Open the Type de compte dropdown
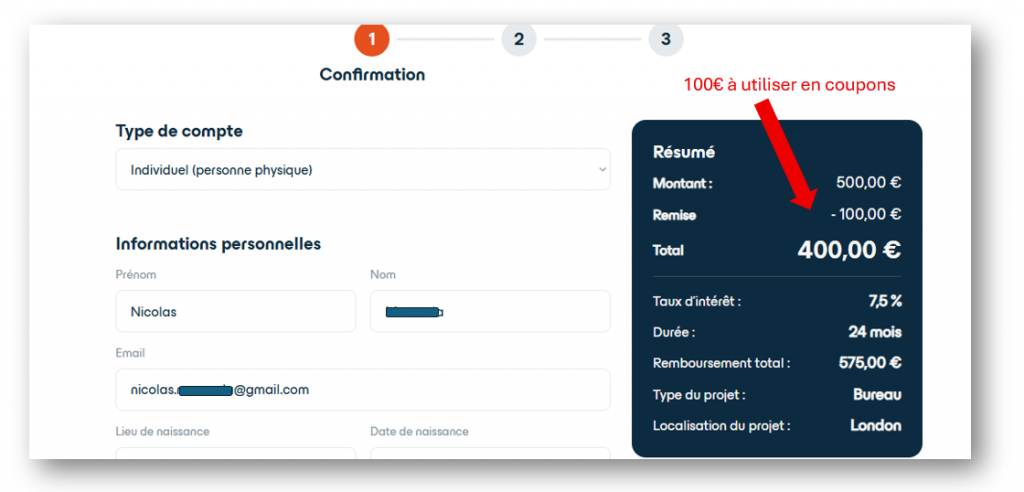This screenshot has width=1024, height=492. (363, 170)
